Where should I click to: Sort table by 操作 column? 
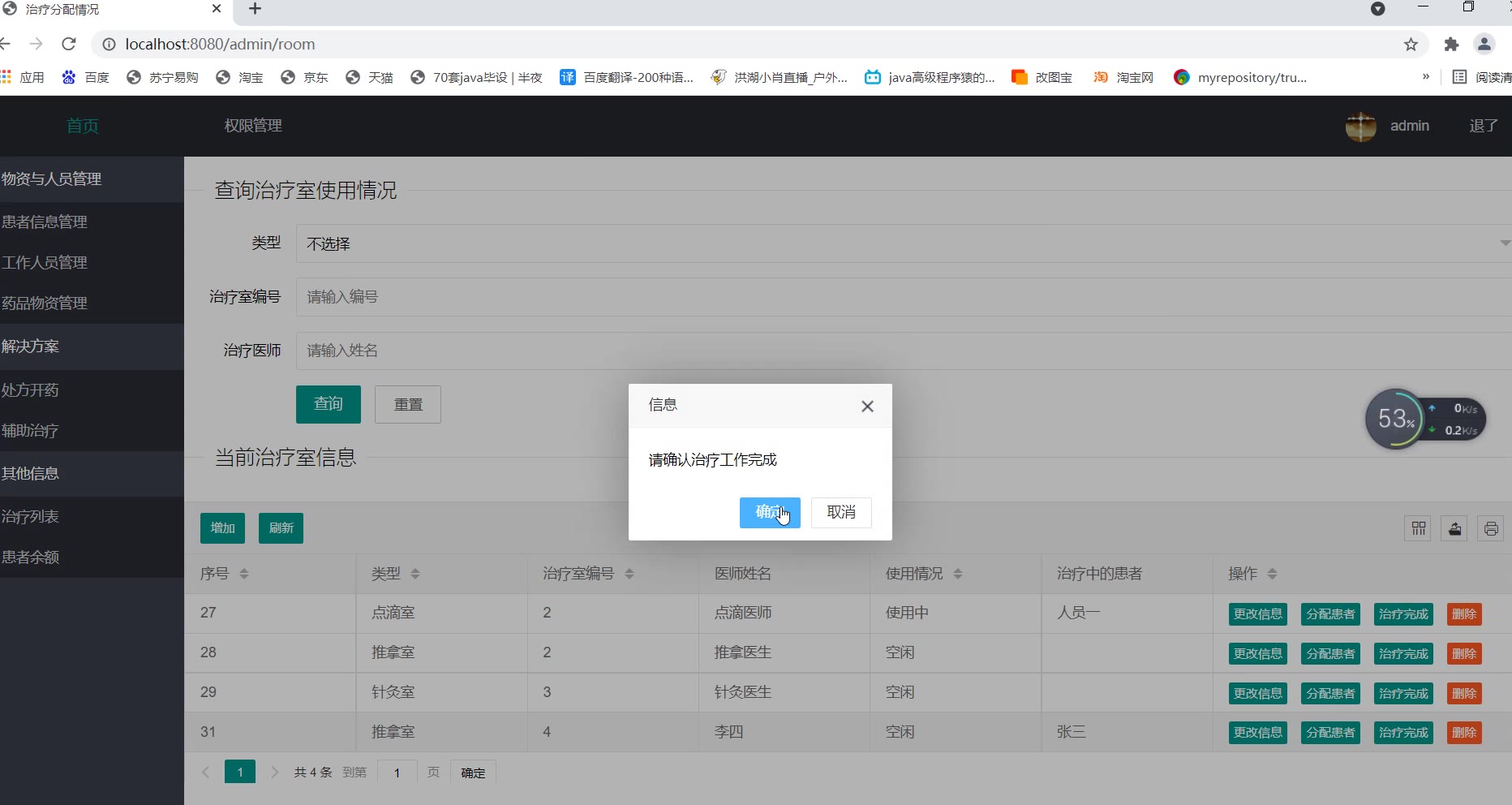[x=1272, y=574]
